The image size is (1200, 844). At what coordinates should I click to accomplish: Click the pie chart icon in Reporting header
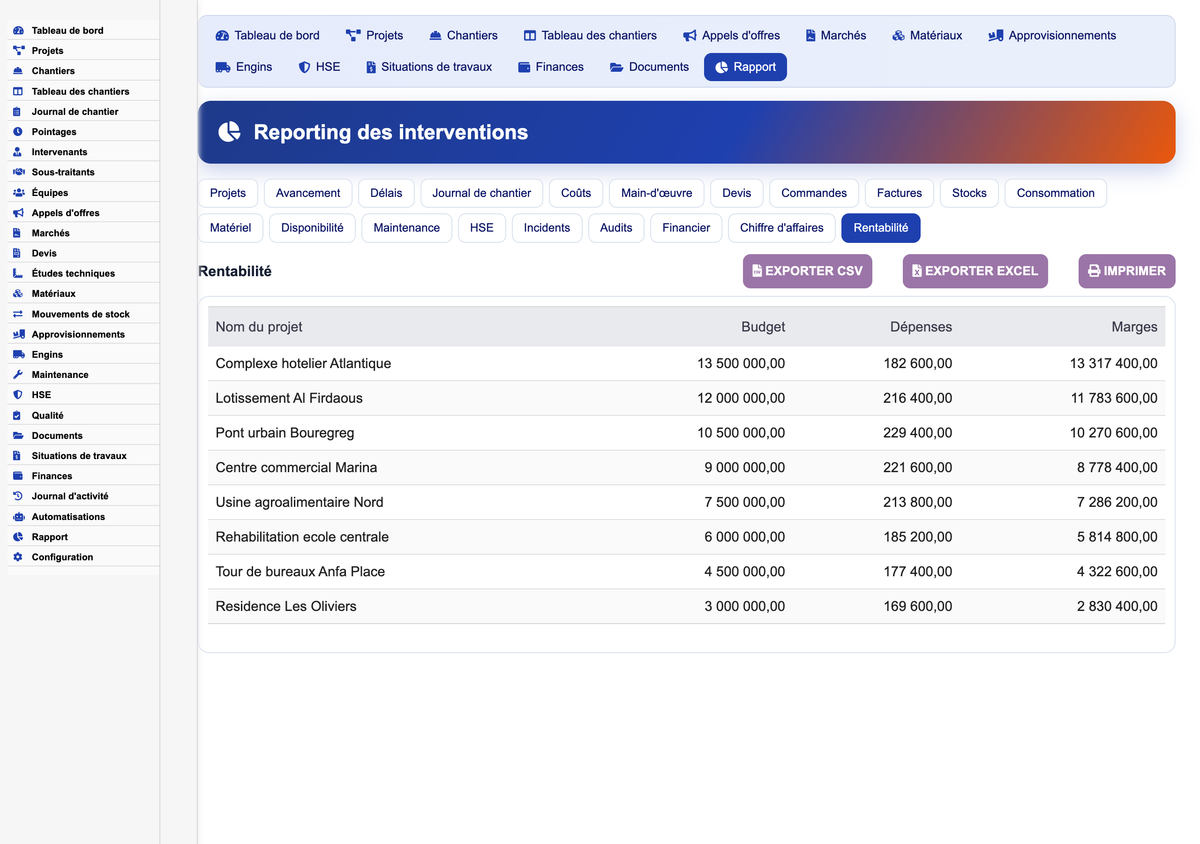pyautogui.click(x=230, y=132)
